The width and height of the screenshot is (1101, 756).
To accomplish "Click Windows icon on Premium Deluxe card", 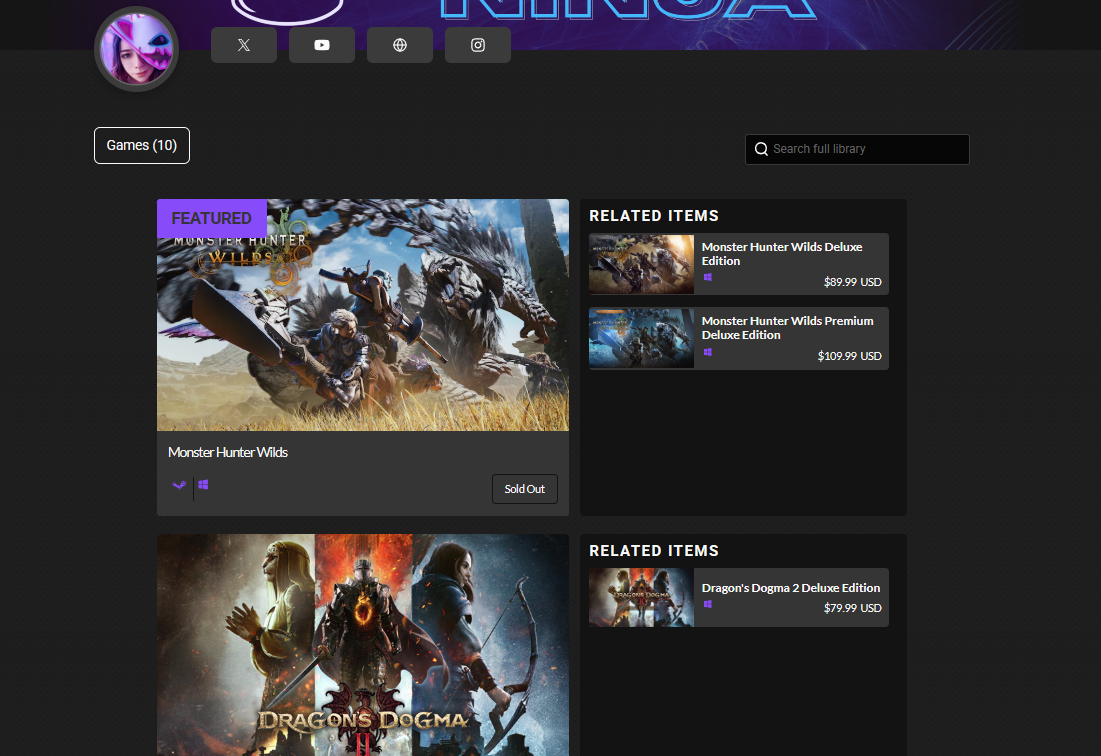I will point(708,352).
